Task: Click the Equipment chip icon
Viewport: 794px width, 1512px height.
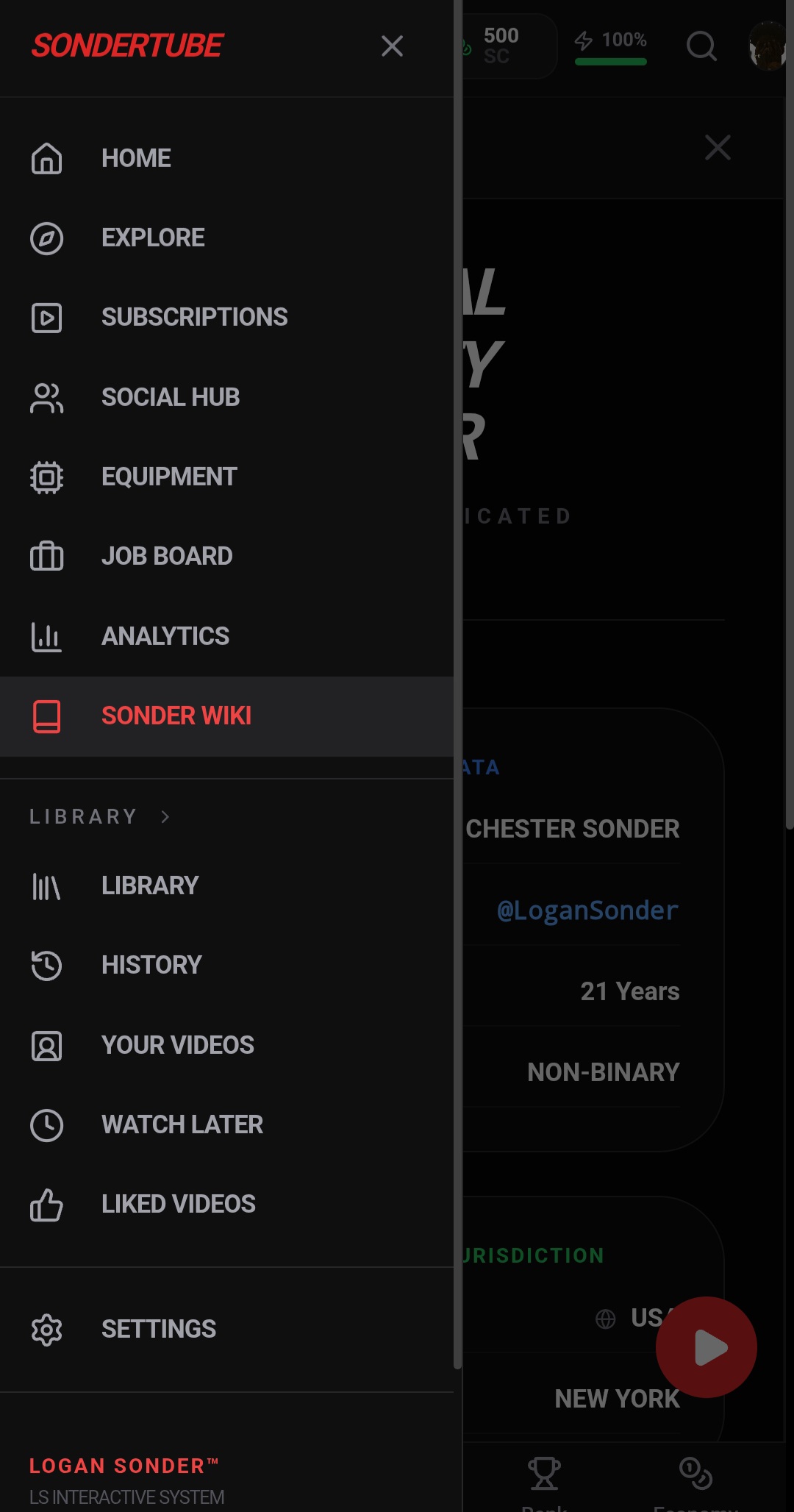Action: 46,477
